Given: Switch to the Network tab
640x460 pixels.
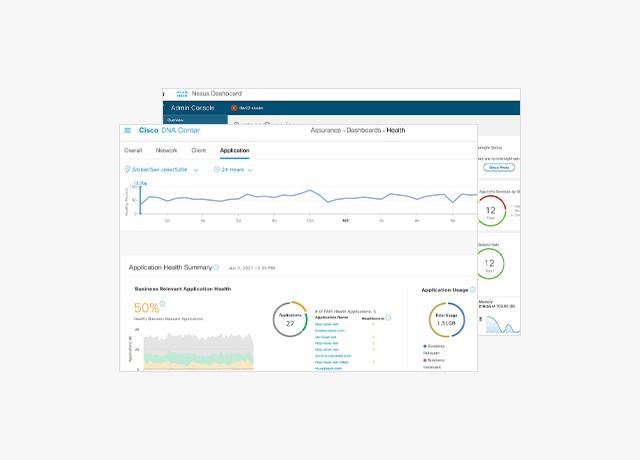Looking at the screenshot, I should pyautogui.click(x=167, y=150).
